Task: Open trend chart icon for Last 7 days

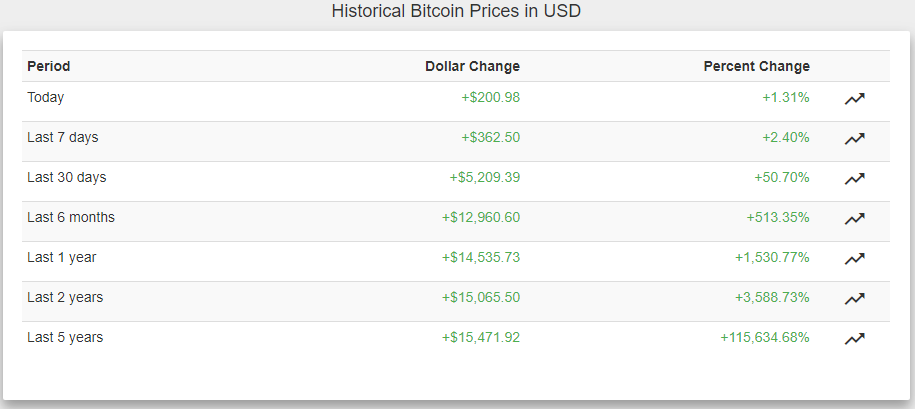Action: (854, 138)
